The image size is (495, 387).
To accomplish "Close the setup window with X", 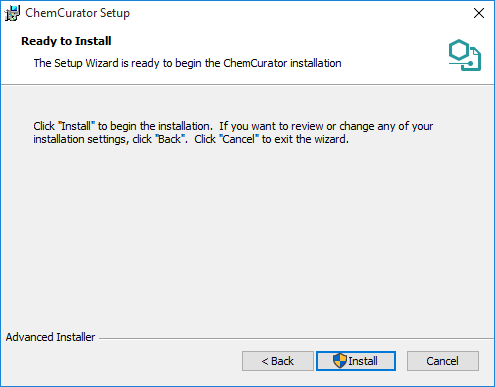I will click(479, 13).
